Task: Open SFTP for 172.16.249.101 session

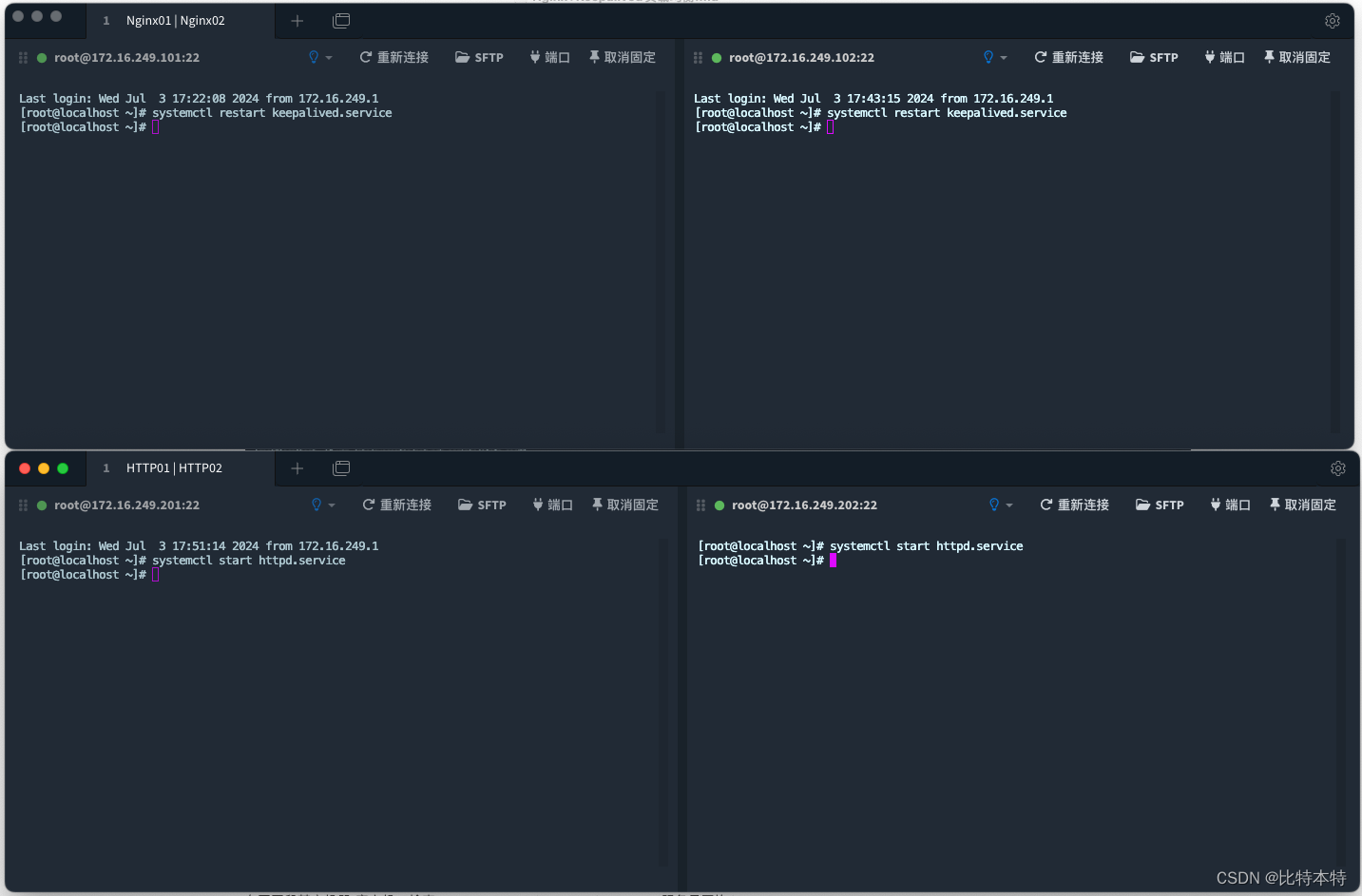Action: point(479,58)
